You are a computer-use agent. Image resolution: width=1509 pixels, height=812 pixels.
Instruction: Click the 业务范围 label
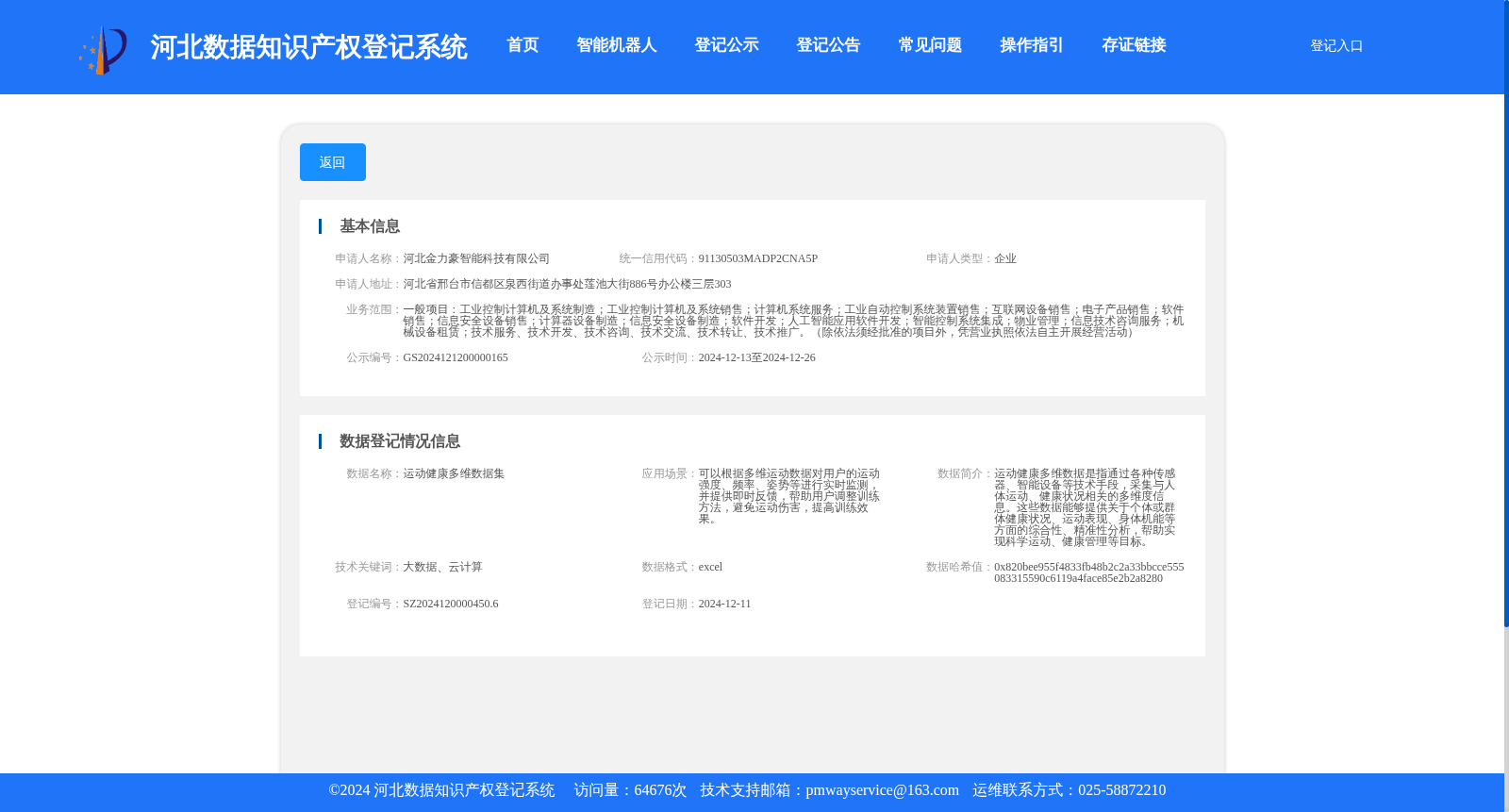pos(374,309)
